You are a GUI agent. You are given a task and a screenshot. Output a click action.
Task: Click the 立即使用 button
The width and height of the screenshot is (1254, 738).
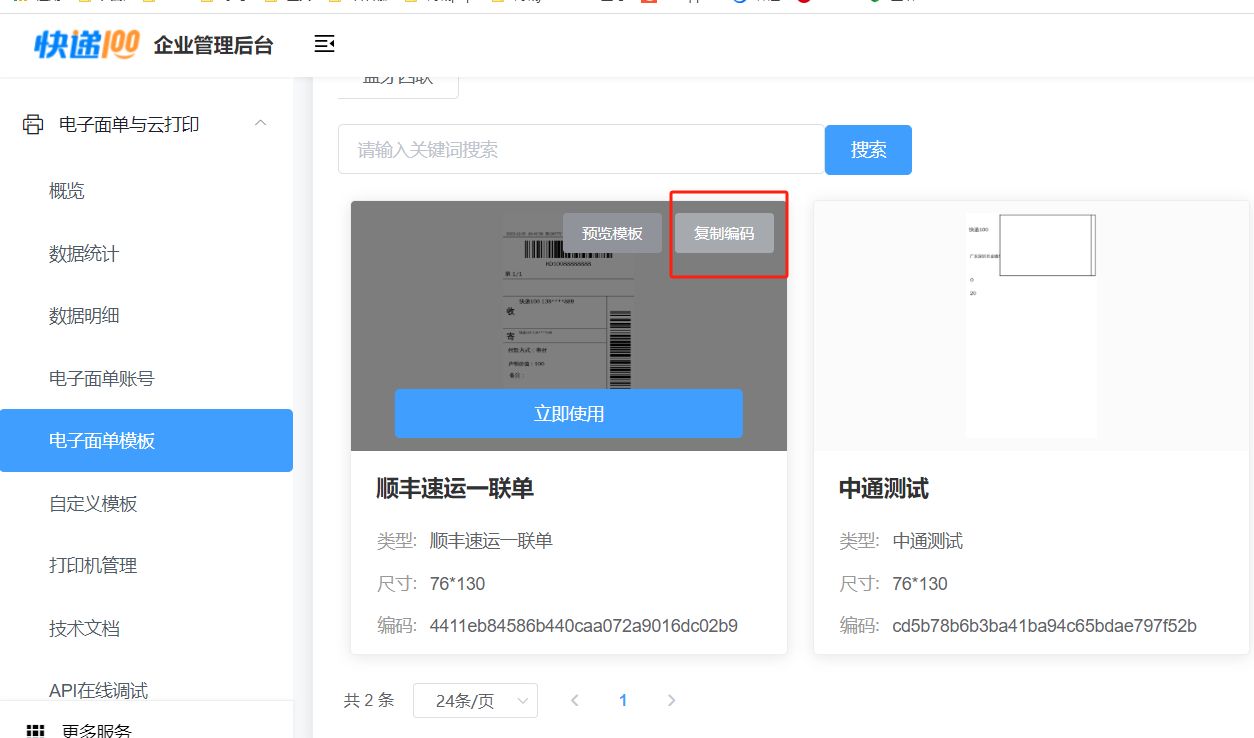tap(569, 413)
